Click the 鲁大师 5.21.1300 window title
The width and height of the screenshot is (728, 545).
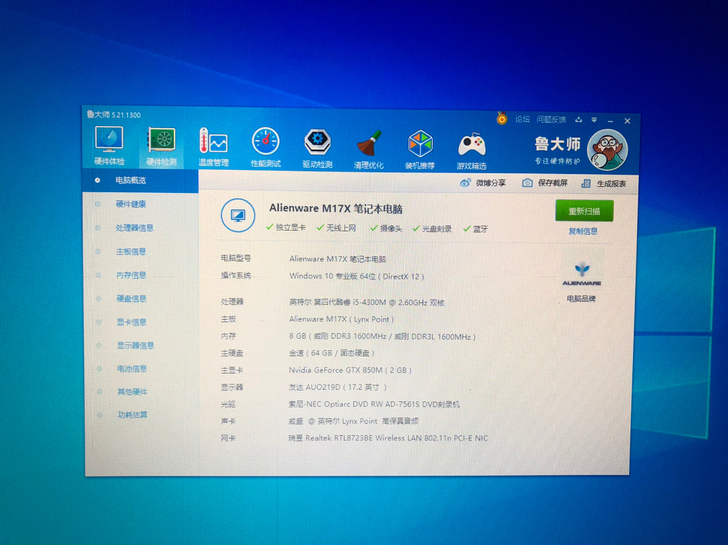tap(114, 115)
